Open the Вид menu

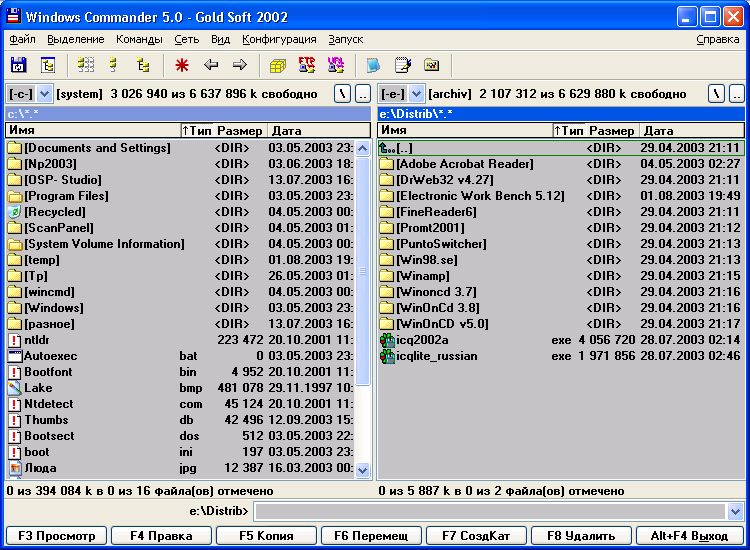(x=221, y=39)
